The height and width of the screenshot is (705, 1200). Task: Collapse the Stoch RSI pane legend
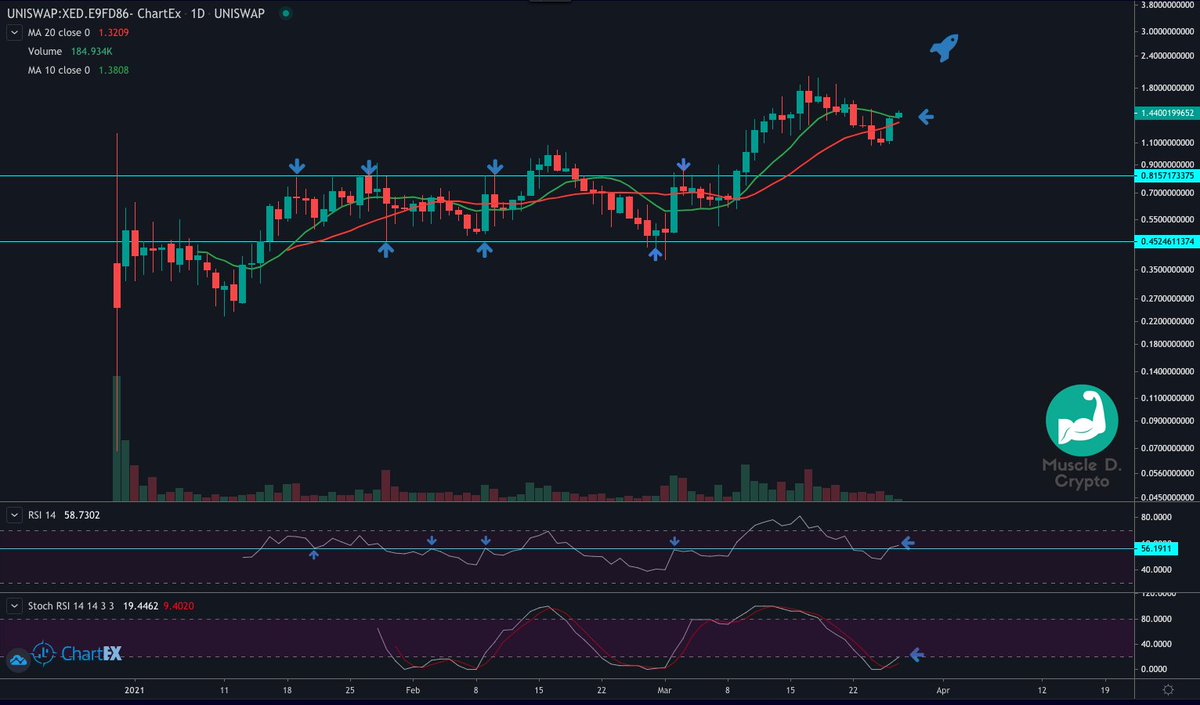14,606
